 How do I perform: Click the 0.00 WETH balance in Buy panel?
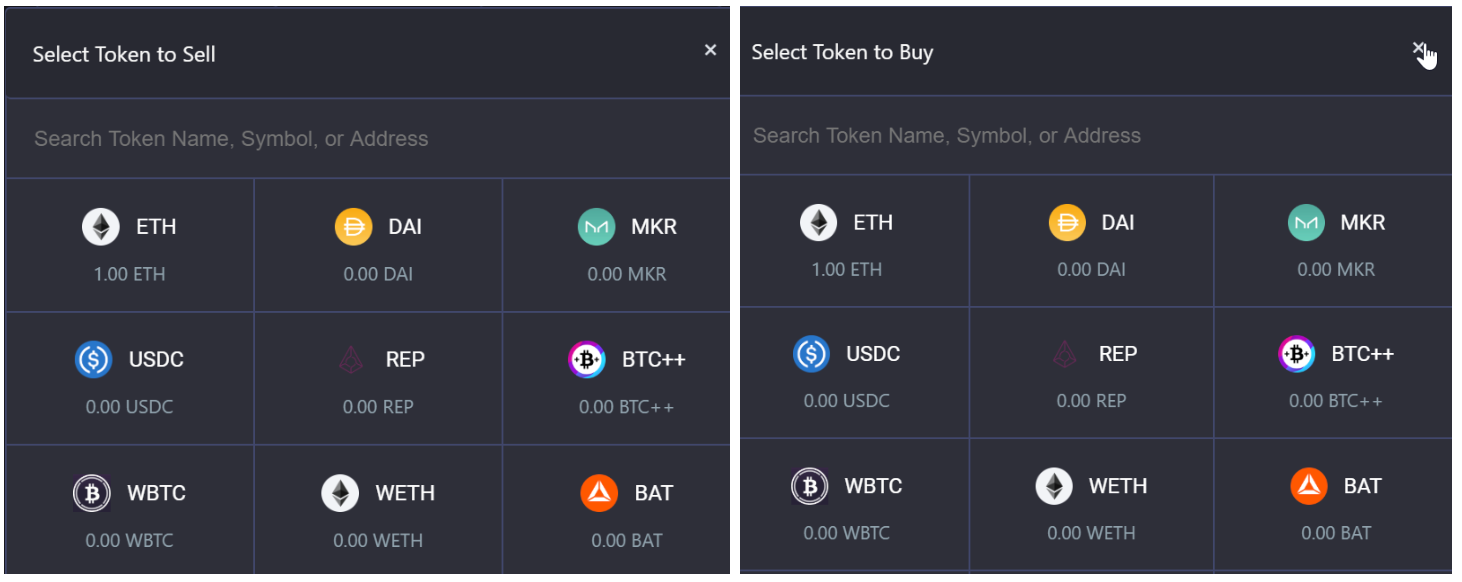tap(1091, 533)
